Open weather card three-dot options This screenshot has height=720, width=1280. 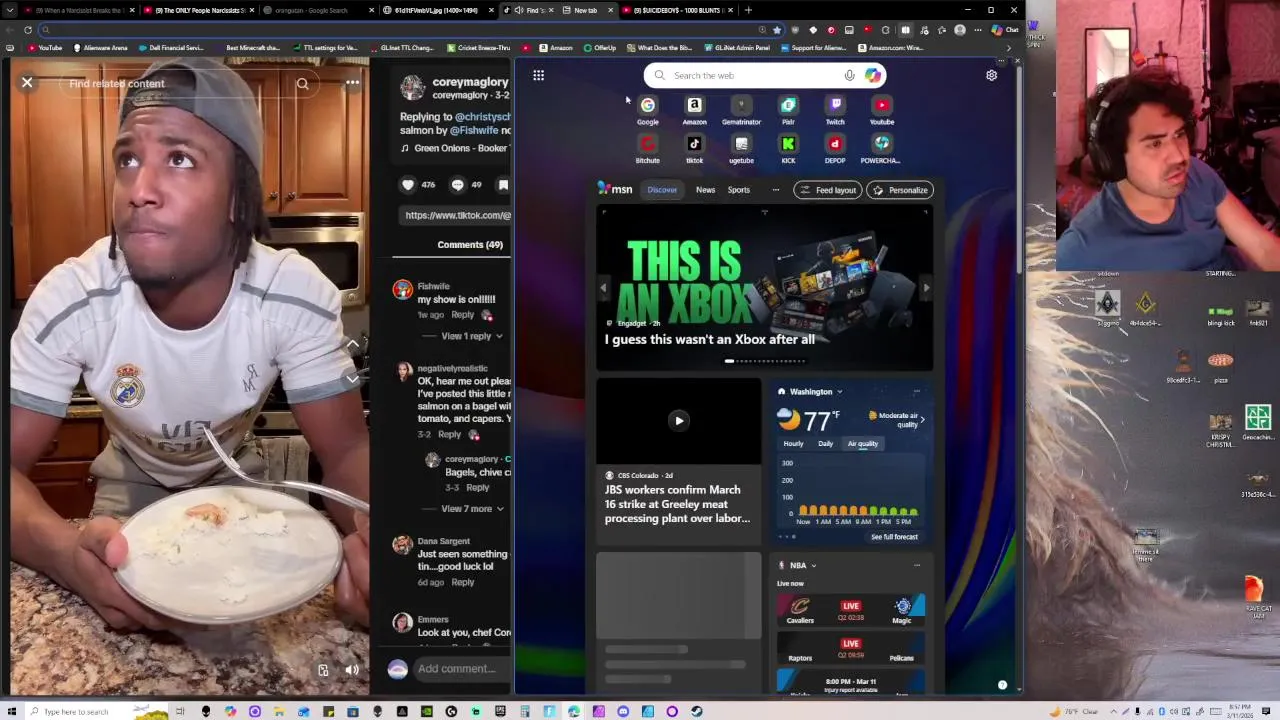(917, 392)
